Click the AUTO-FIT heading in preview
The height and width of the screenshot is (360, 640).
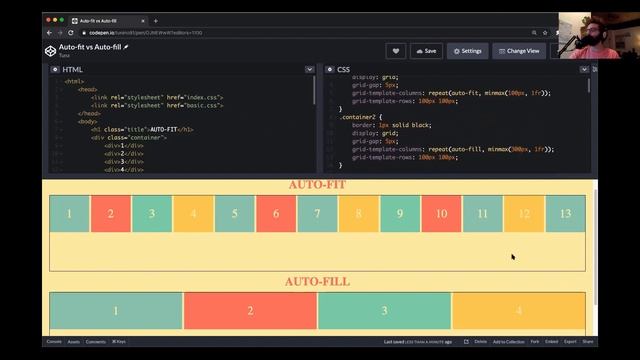(317, 185)
